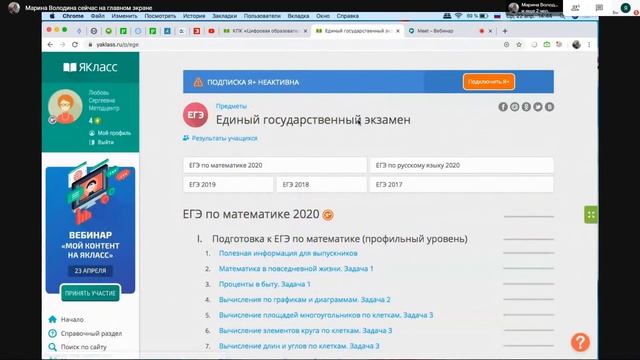
Task: Click the green Я account avatar top right
Action: click(x=625, y=8)
